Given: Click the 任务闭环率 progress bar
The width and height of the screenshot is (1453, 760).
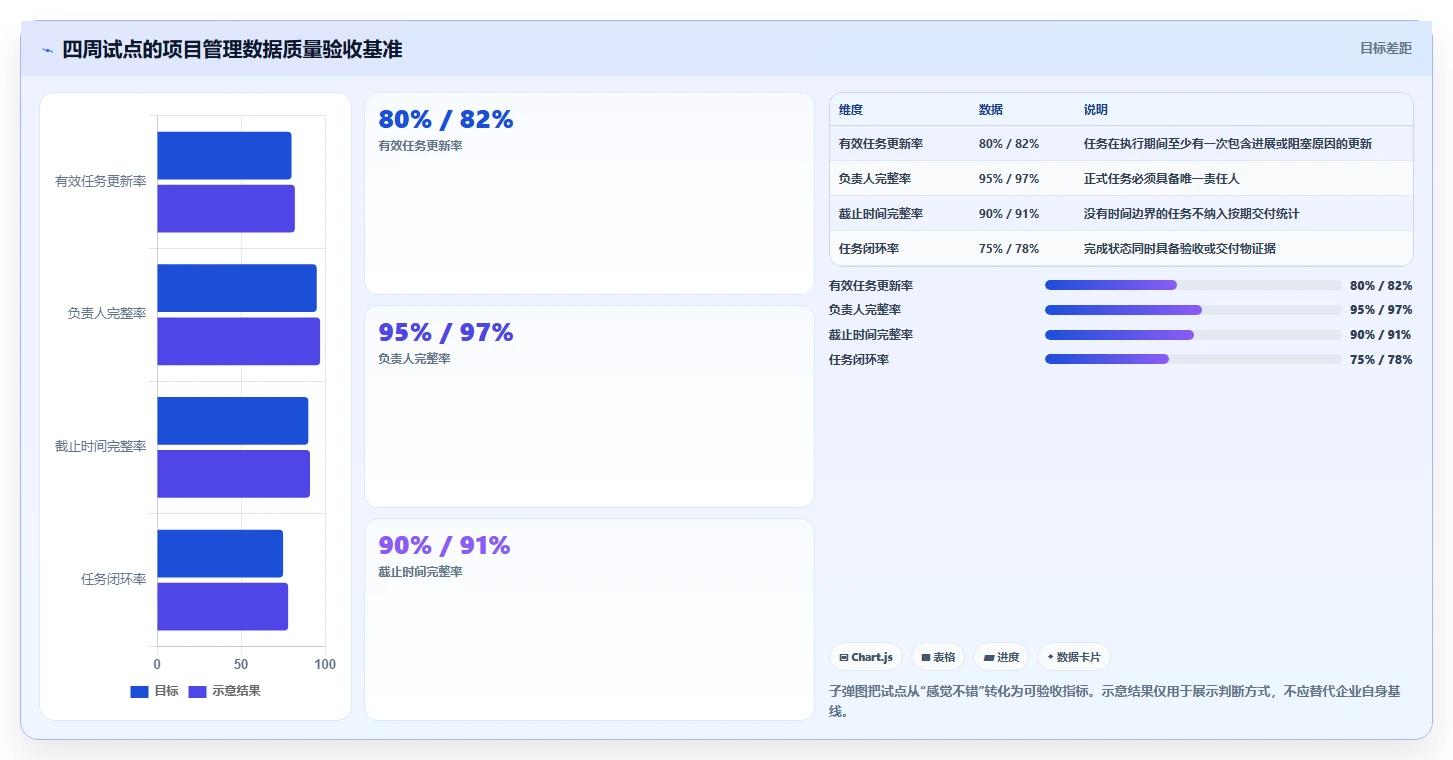Looking at the screenshot, I should click(1193, 359).
